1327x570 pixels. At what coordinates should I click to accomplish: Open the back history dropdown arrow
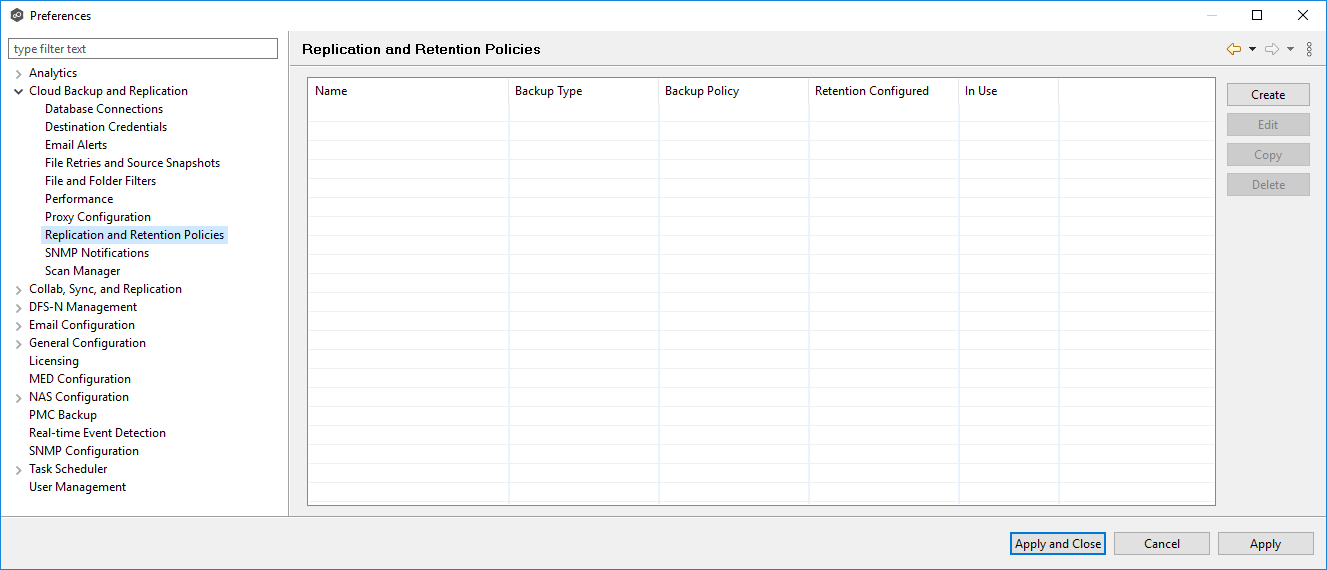[x=1252, y=49]
